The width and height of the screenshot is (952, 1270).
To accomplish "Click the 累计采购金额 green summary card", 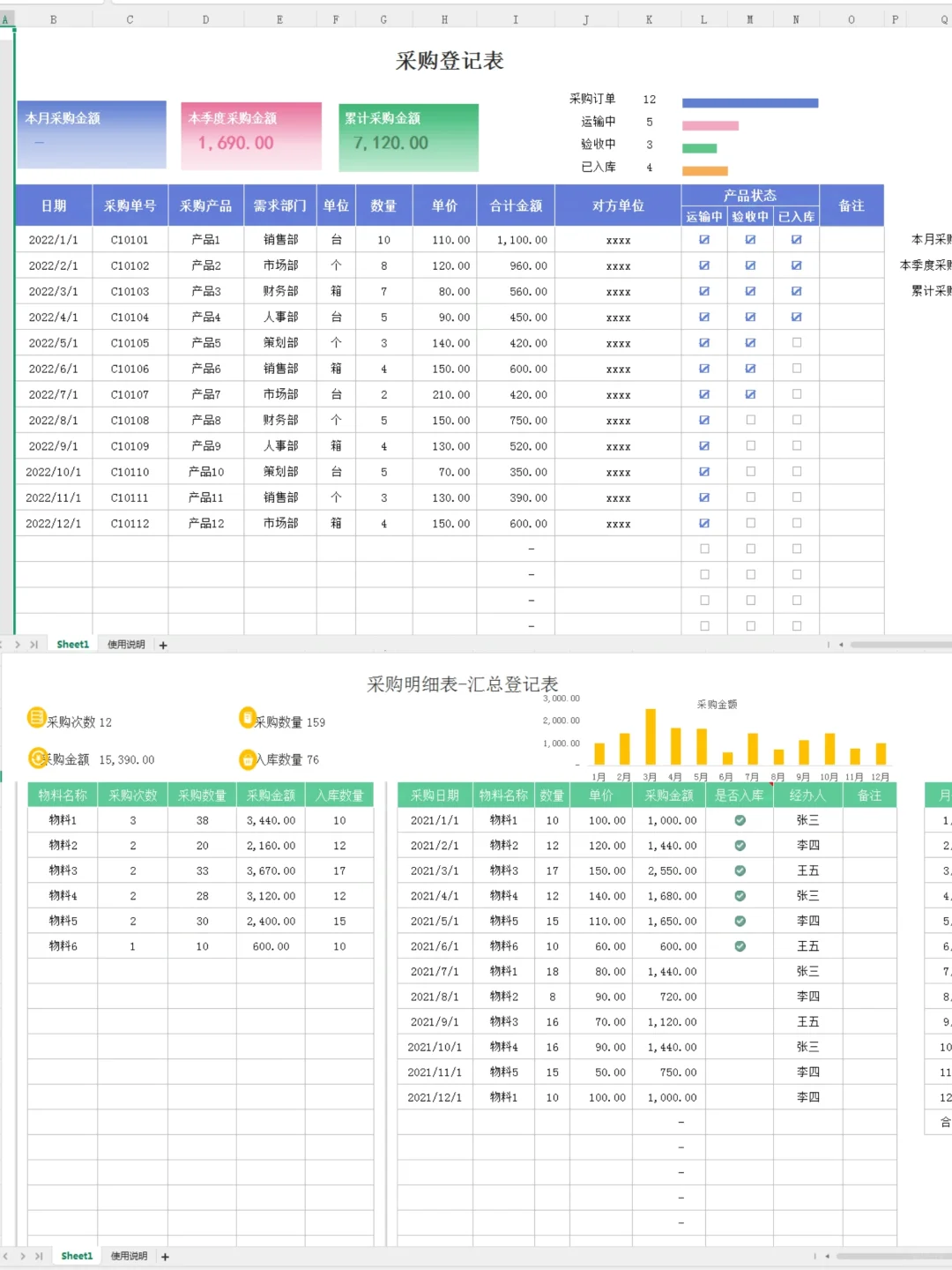I will [x=409, y=138].
